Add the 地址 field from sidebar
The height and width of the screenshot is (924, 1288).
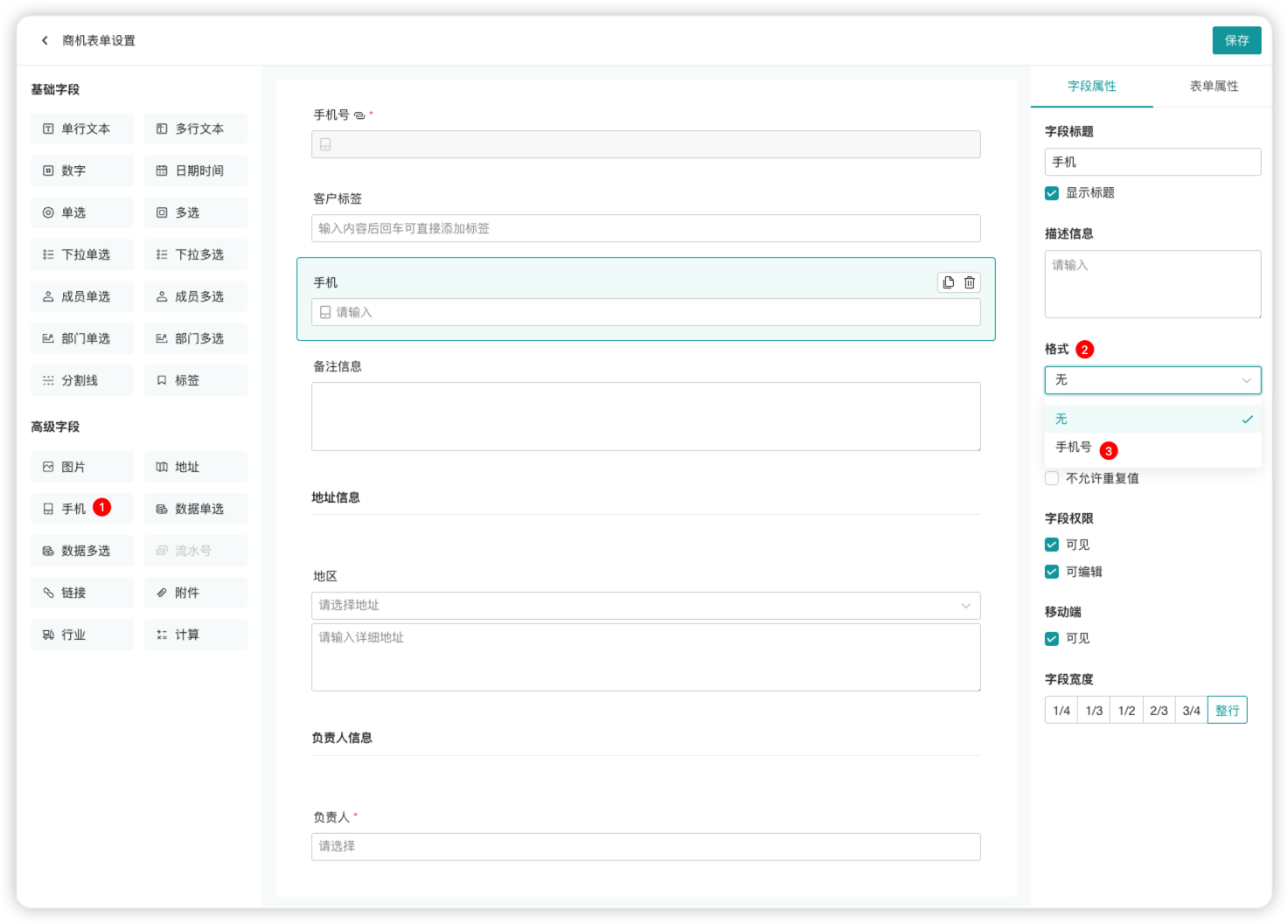196,467
